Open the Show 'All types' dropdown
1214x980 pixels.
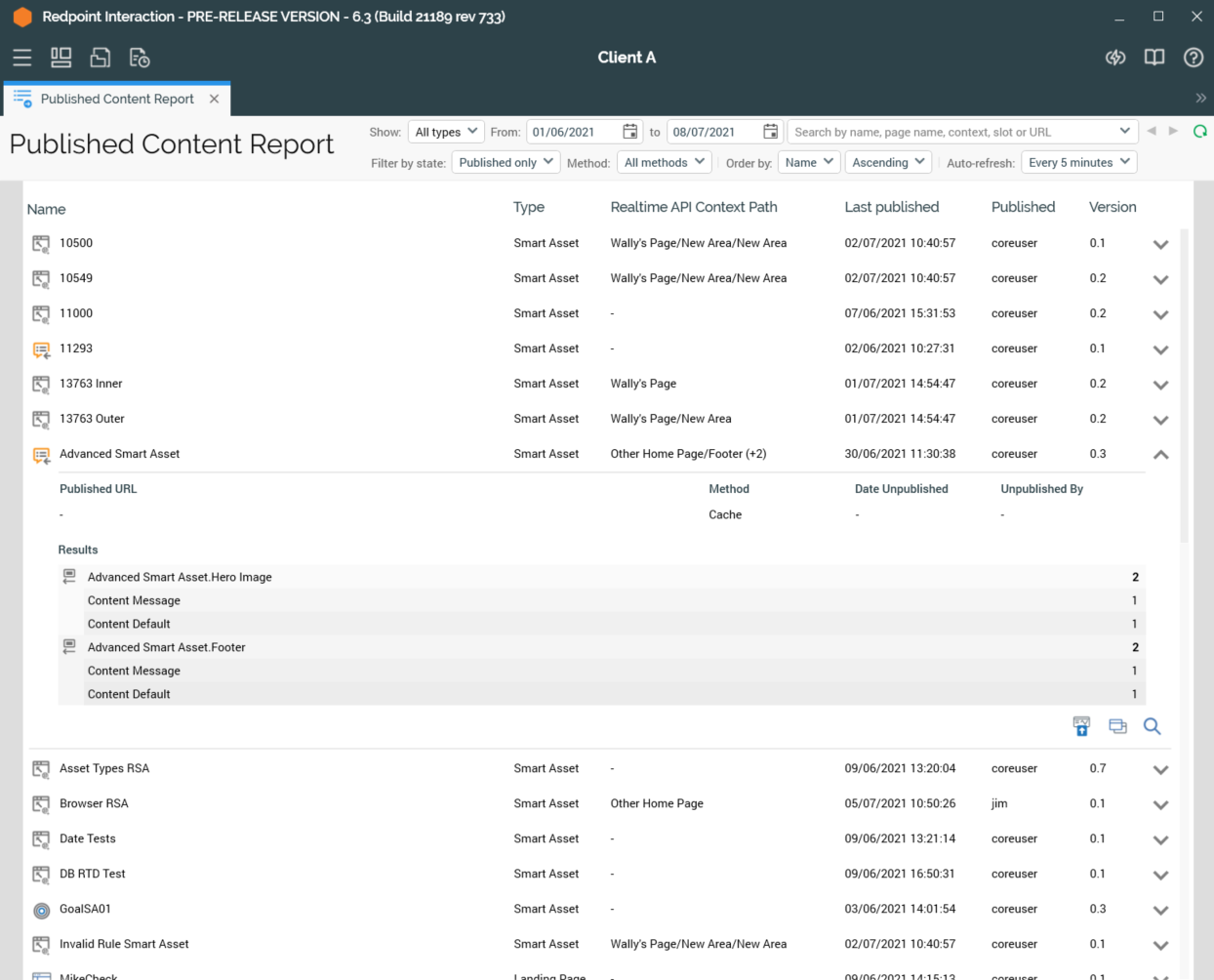coord(446,132)
